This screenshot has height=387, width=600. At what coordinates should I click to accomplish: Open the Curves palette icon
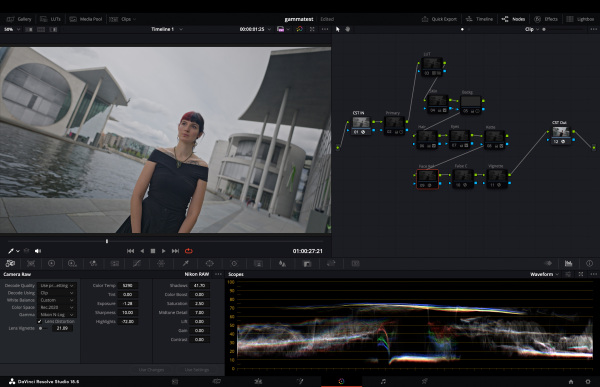(x=137, y=263)
